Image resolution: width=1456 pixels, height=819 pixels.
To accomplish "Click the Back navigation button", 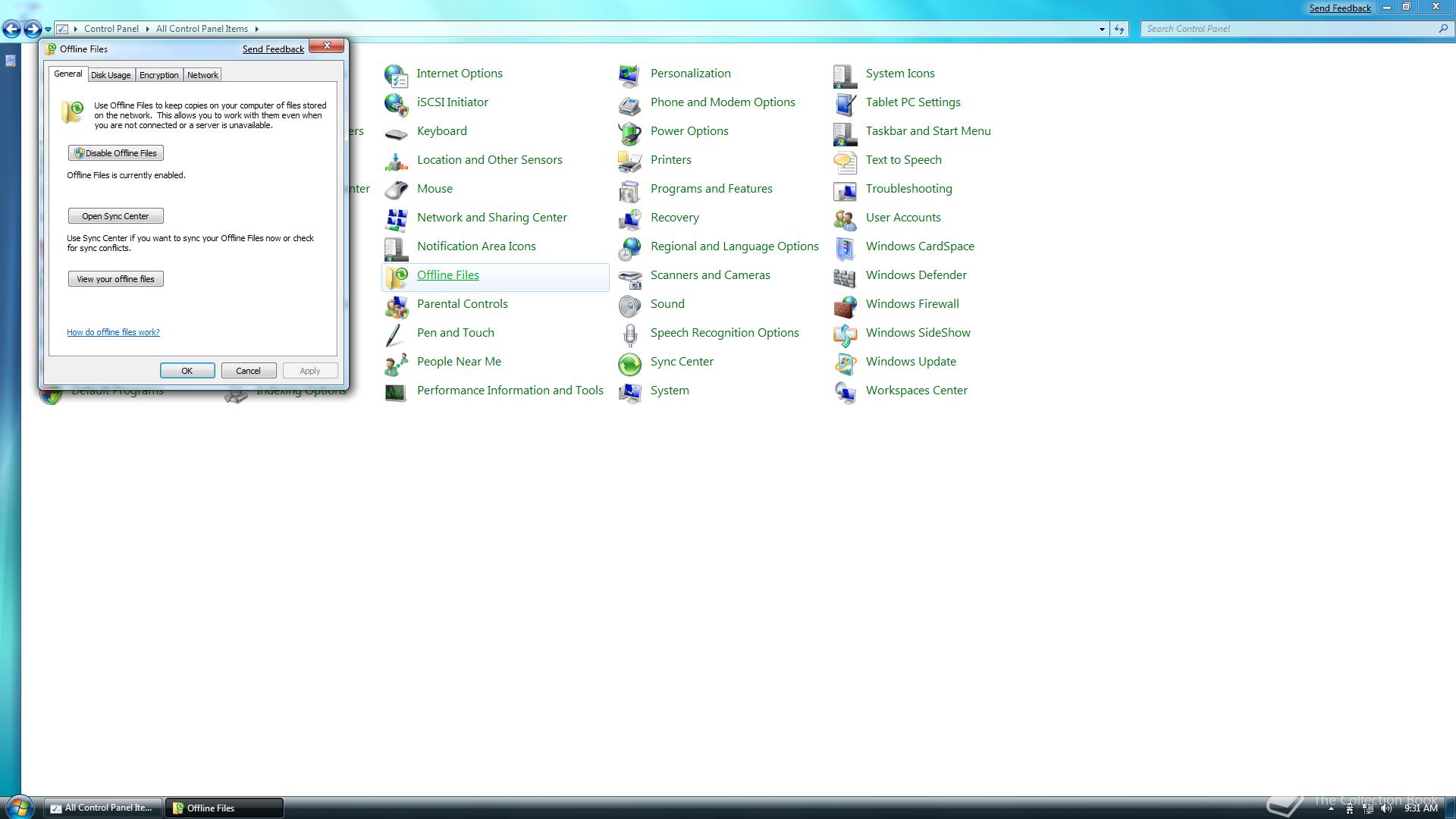I will [x=11, y=29].
